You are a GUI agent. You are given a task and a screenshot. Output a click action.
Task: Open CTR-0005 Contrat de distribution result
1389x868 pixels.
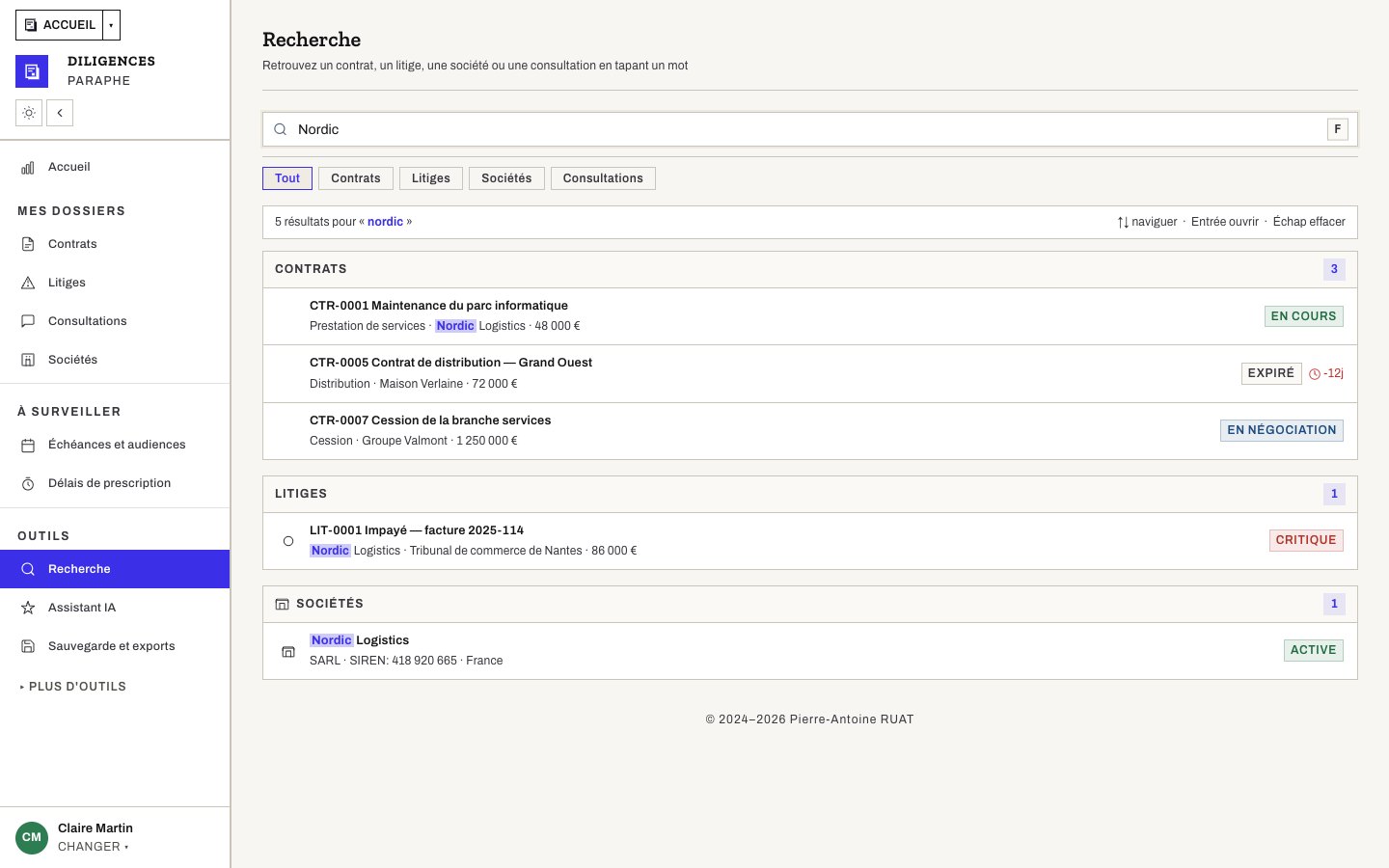810,373
